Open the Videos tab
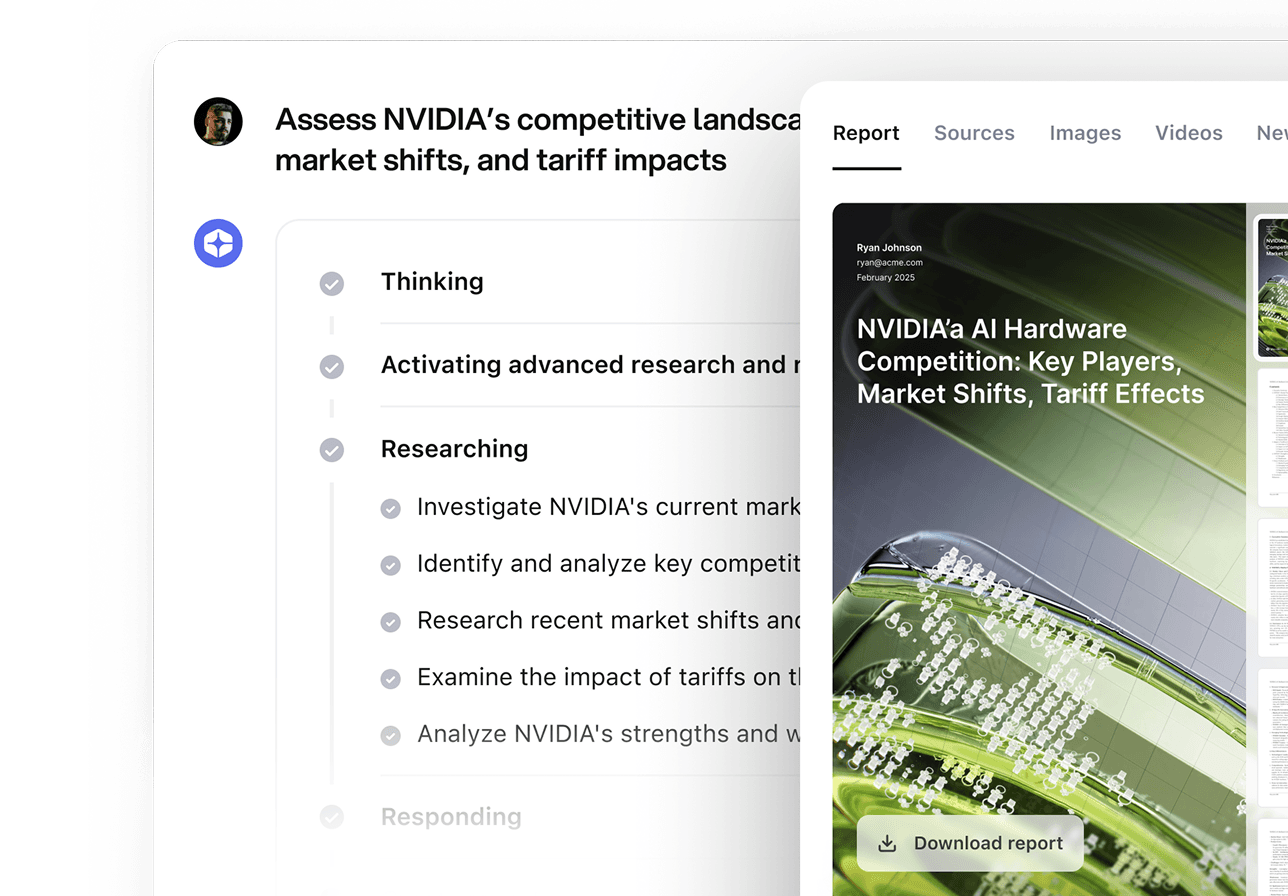This screenshot has height=896, width=1288. [1188, 133]
